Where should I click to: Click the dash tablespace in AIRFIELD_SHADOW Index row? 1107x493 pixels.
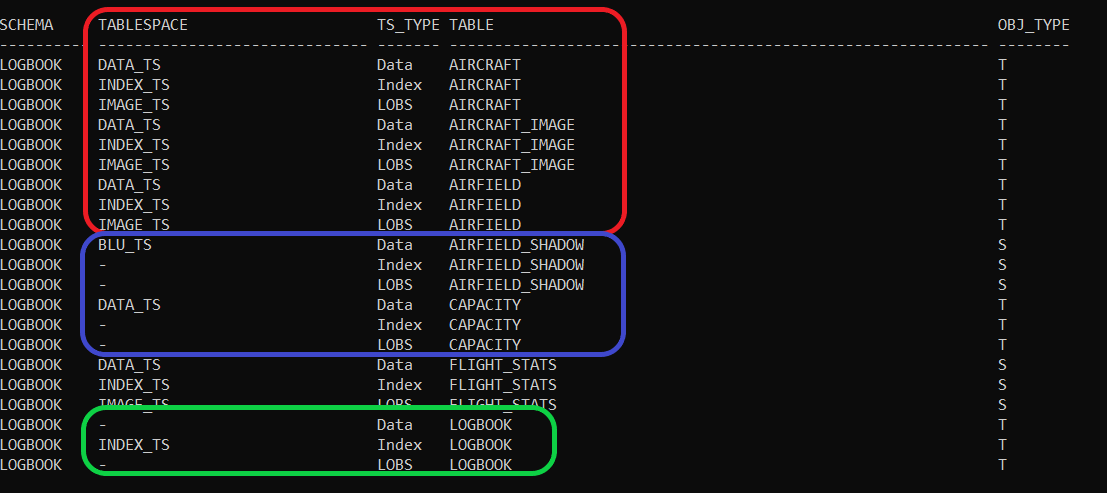pyautogui.click(x=102, y=265)
